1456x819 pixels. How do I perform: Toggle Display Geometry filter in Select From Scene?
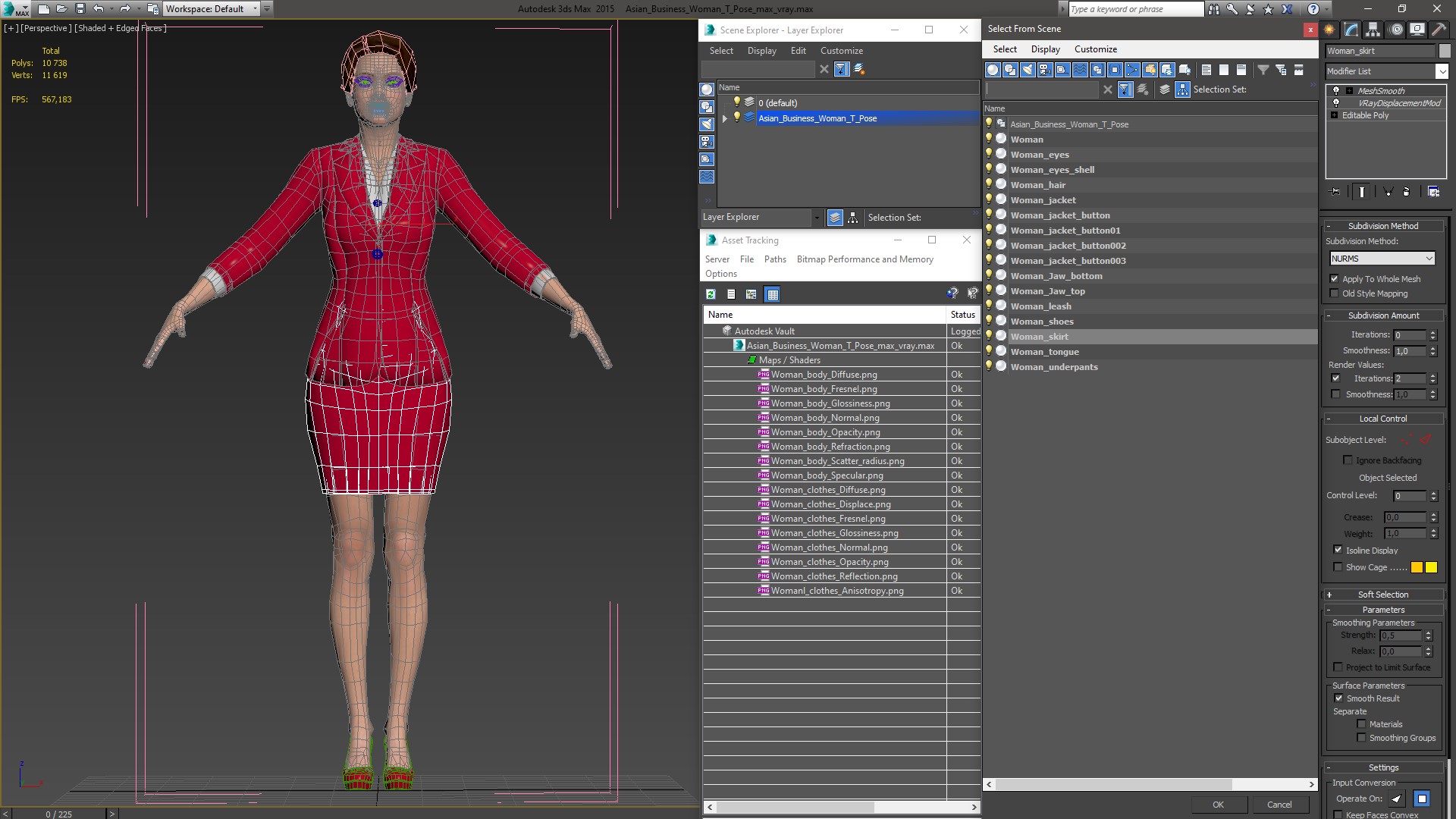point(993,70)
